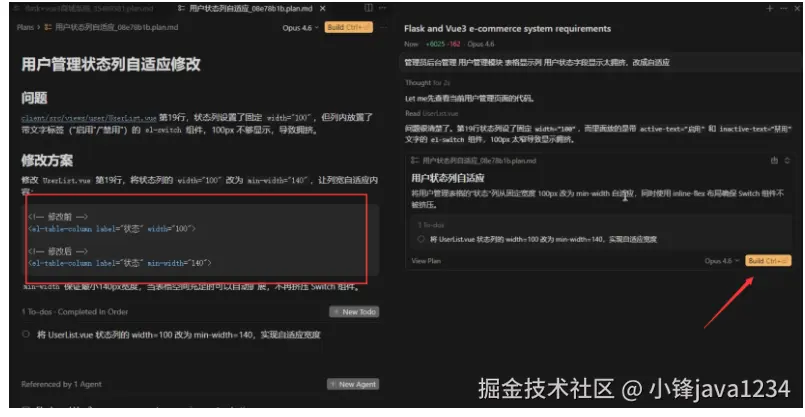
Task: Click the Let me先查看 assistant message line
Action: 469,98
